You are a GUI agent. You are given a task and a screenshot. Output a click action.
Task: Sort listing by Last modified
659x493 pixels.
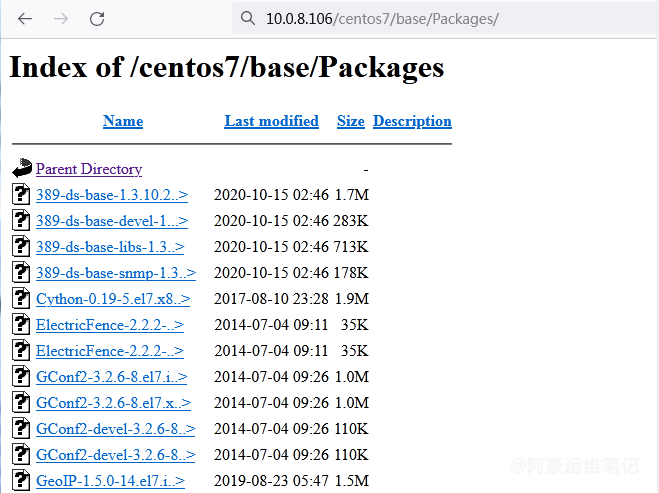pyautogui.click(x=272, y=121)
